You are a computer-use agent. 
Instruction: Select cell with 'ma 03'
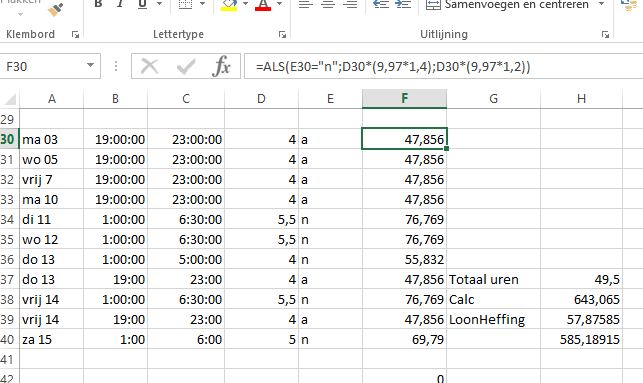(52, 139)
